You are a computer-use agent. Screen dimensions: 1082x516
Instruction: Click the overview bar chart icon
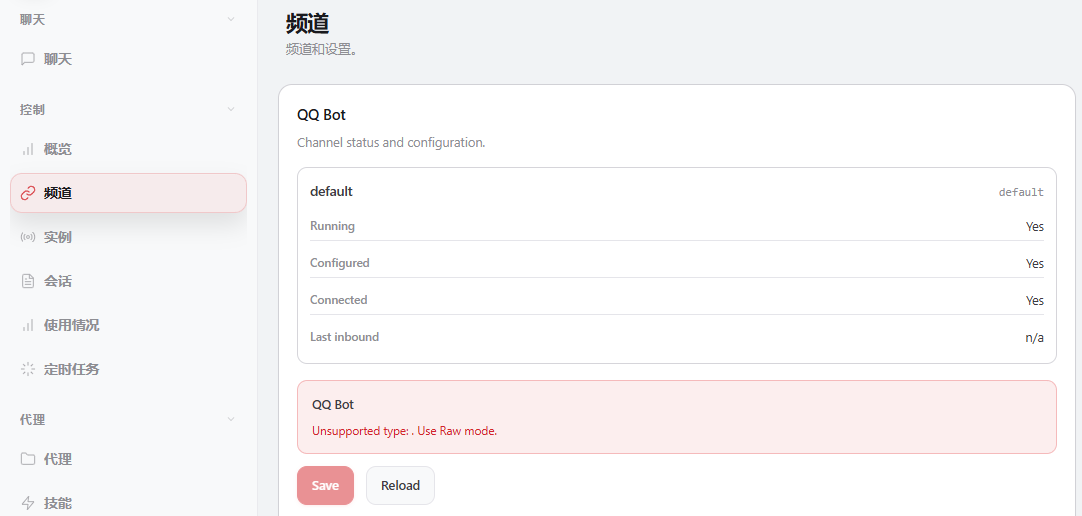click(28, 149)
